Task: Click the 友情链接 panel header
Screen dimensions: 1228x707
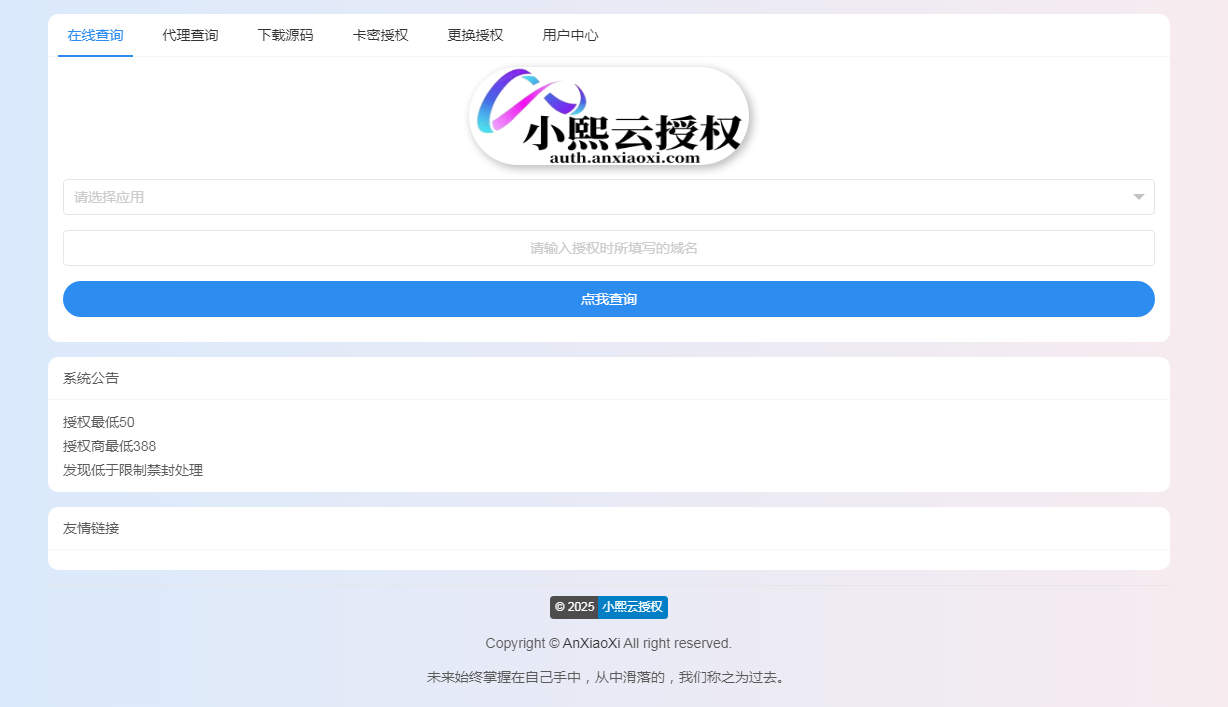Action: (609, 528)
